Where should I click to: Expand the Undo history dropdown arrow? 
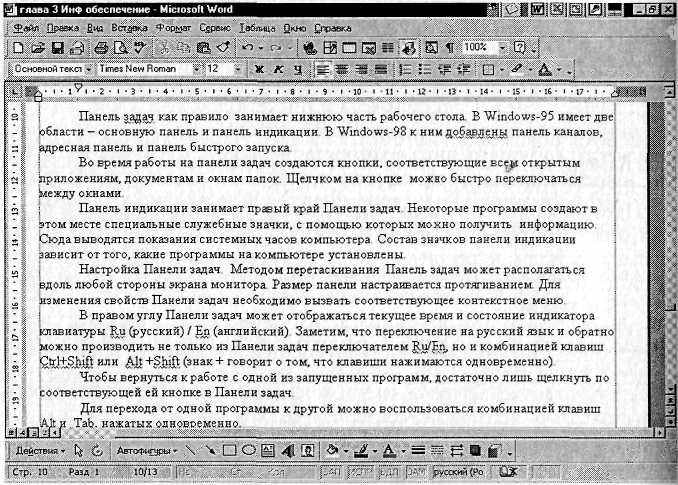point(261,48)
